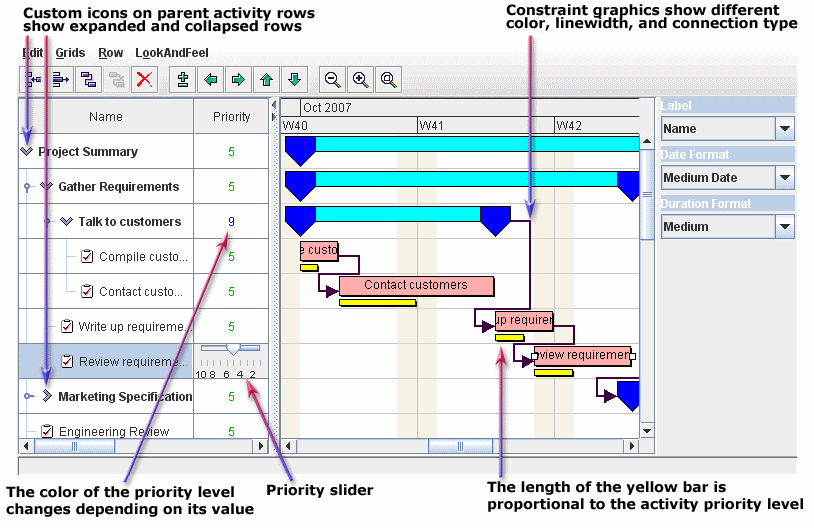The width and height of the screenshot is (814, 528).
Task: Click the zoom in magnifier icon
Action: click(361, 80)
